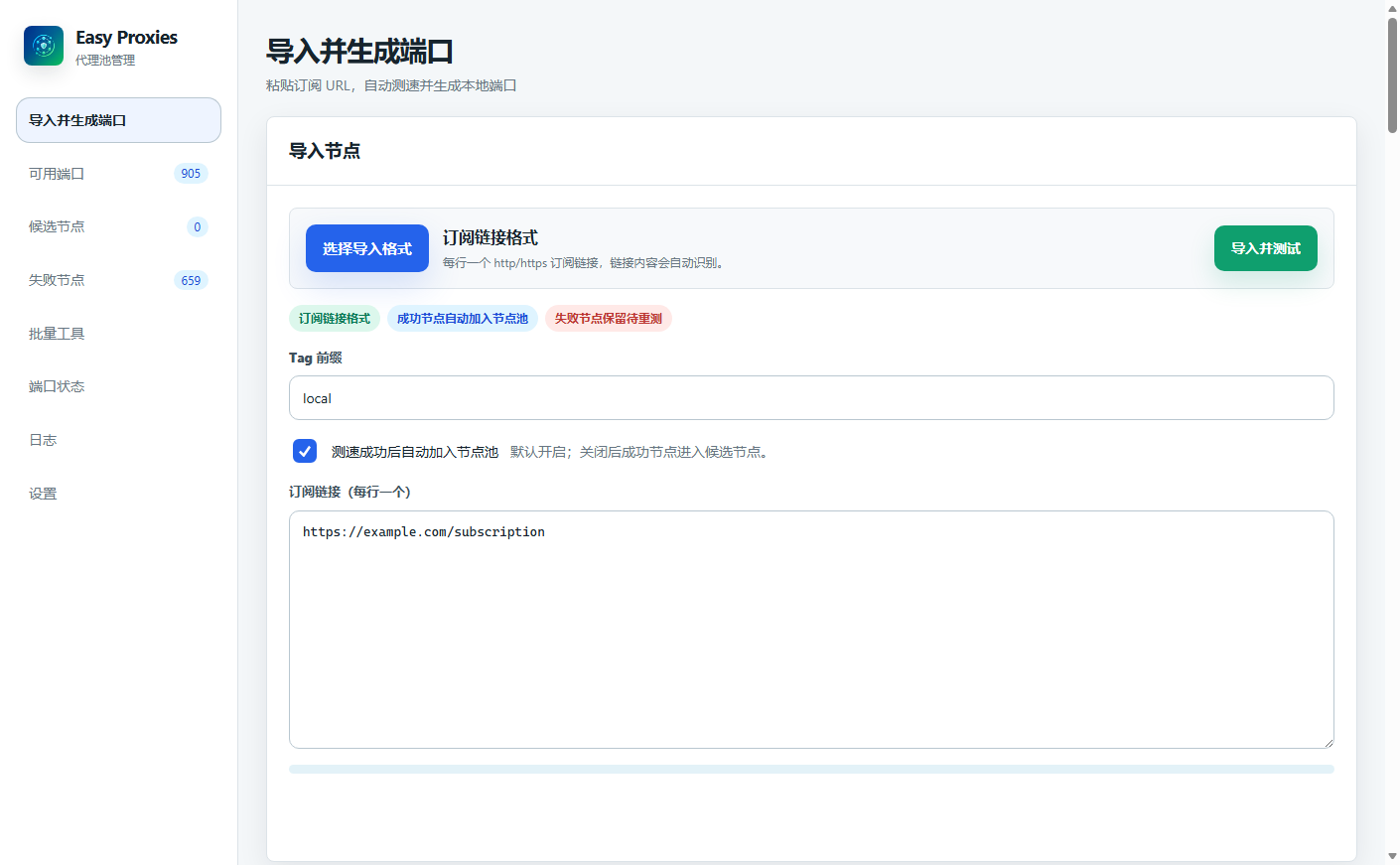This screenshot has height=865, width=1400.
Task: Open the 失败节点 sidebar page
Action: [x=118, y=280]
